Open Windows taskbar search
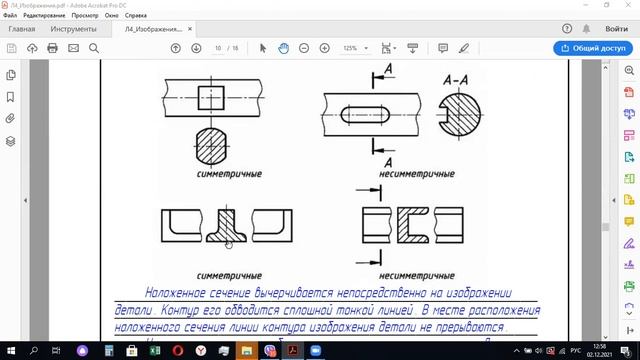Viewport: 640px width, 360px height. click(x=34, y=351)
